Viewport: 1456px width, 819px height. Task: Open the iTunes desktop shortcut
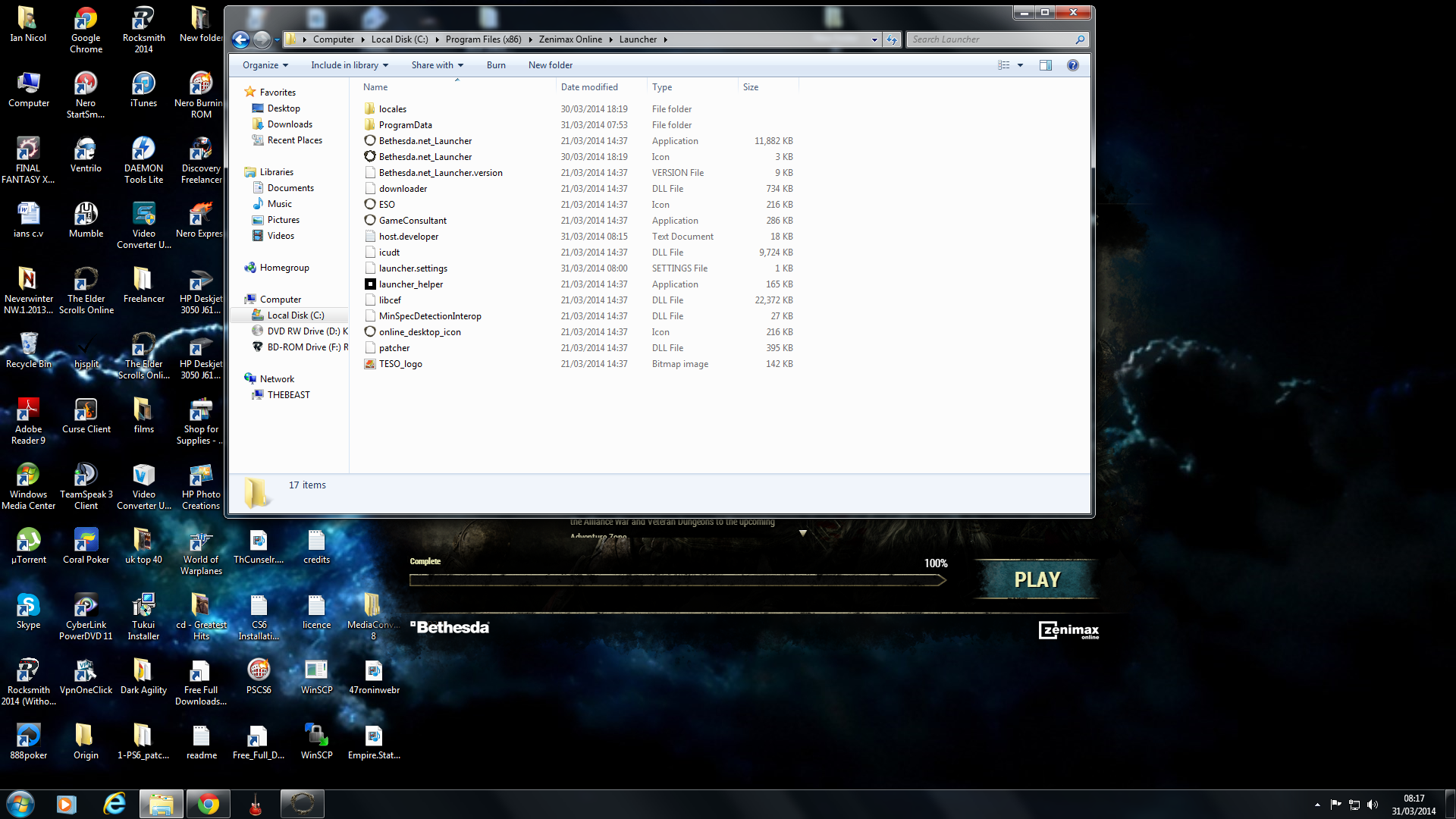[x=143, y=89]
